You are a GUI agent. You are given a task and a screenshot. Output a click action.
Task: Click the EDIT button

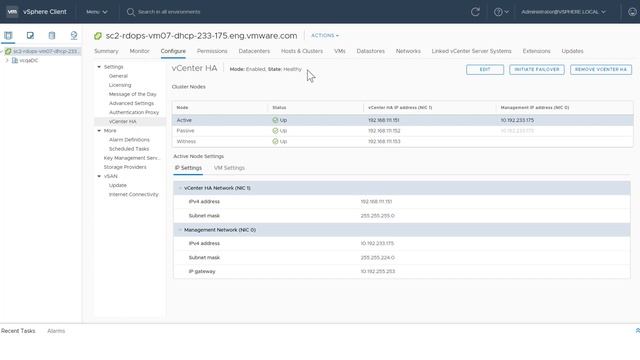[x=485, y=70]
